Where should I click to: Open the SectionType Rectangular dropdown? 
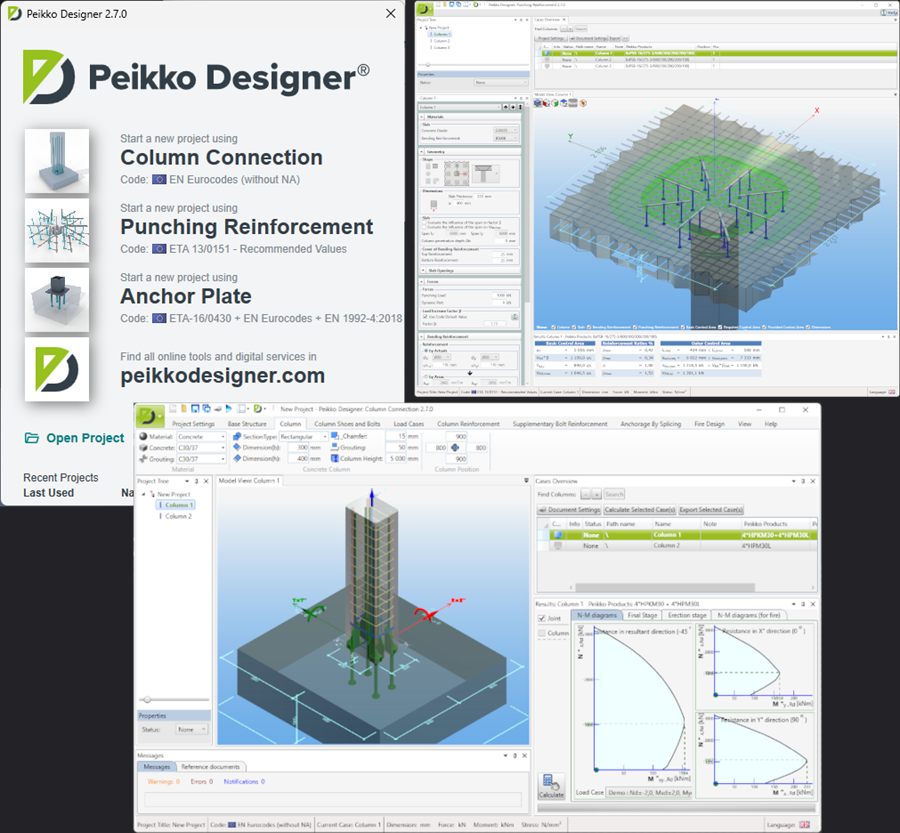click(x=303, y=436)
